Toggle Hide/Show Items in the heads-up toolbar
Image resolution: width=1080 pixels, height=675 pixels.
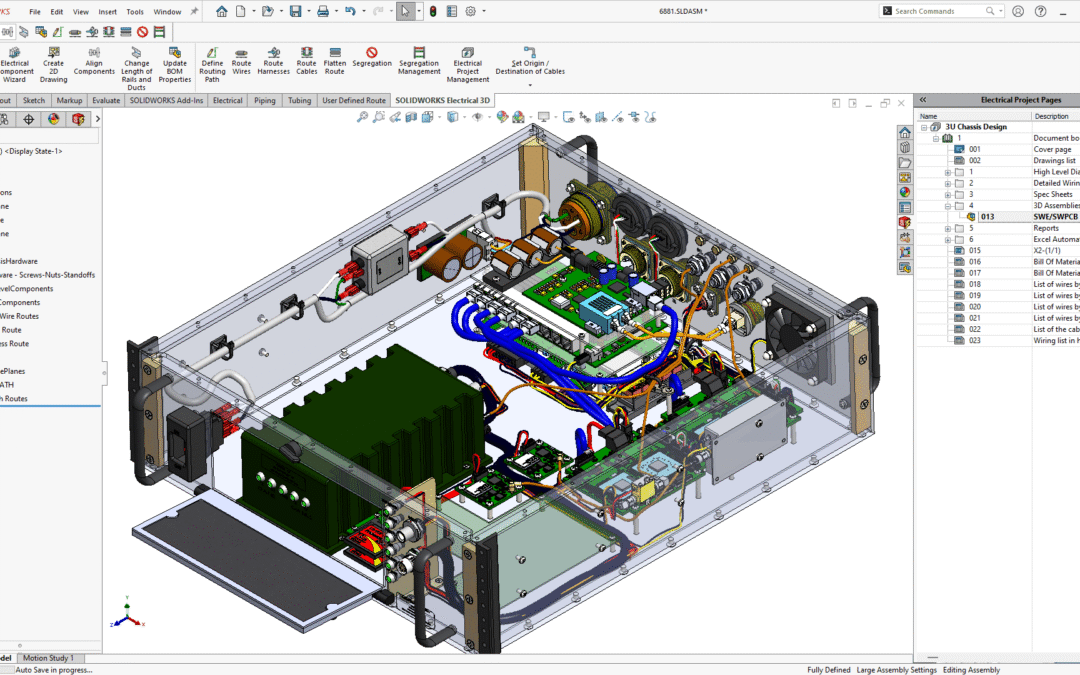[x=477, y=118]
